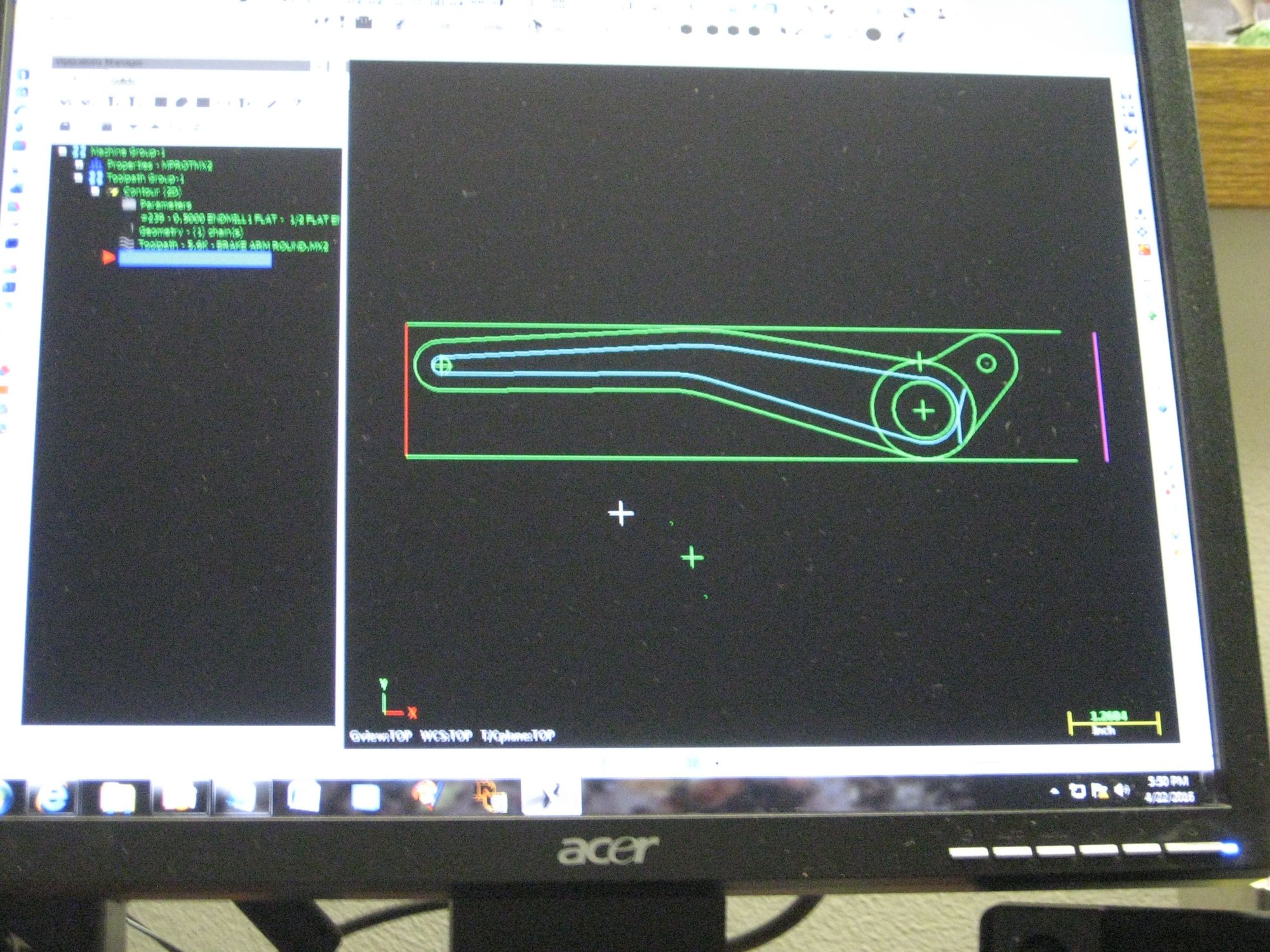Move insert arrow up one item
This screenshot has height=952, width=1270.
point(154,126)
